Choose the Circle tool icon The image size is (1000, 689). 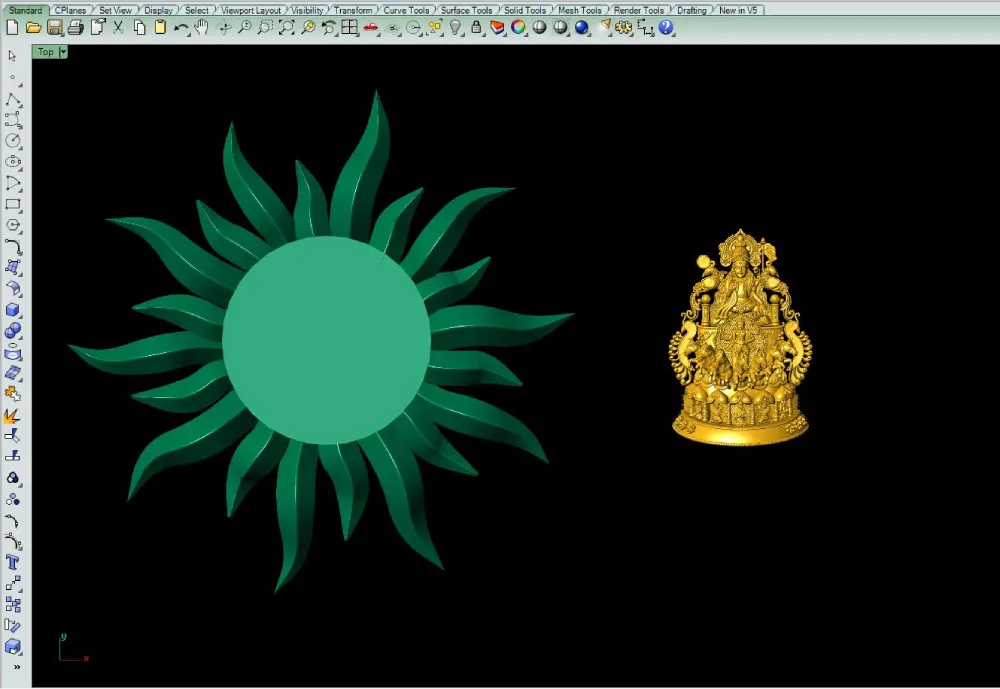[13, 141]
